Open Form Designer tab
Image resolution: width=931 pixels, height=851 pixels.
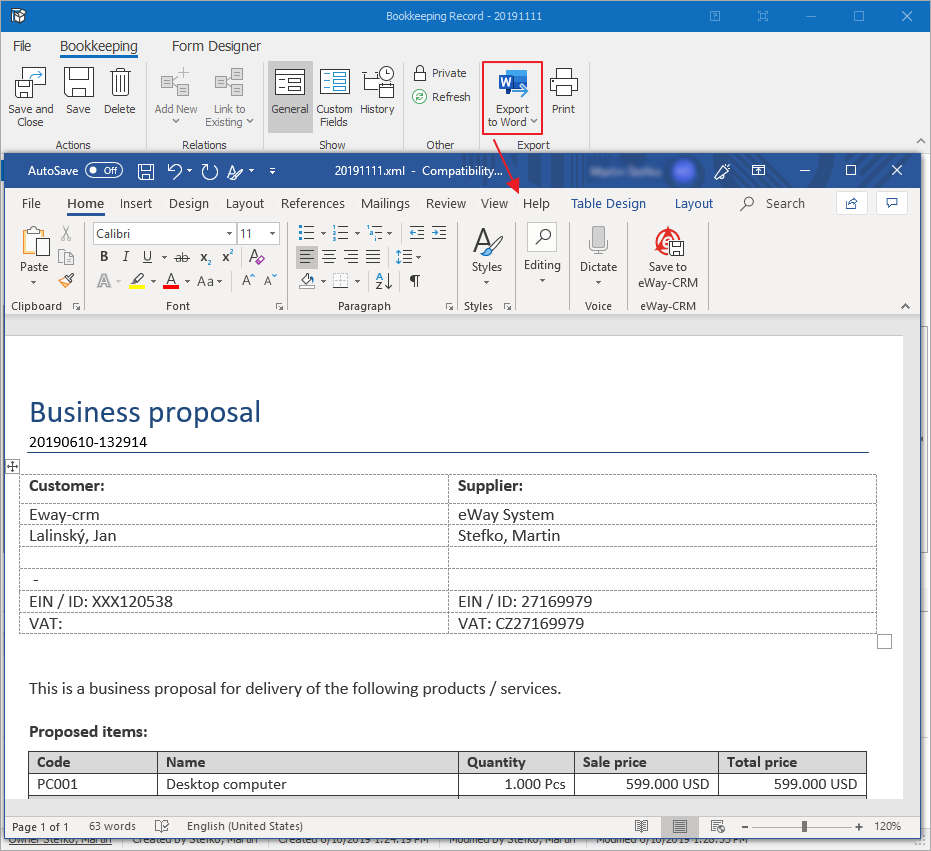216,46
